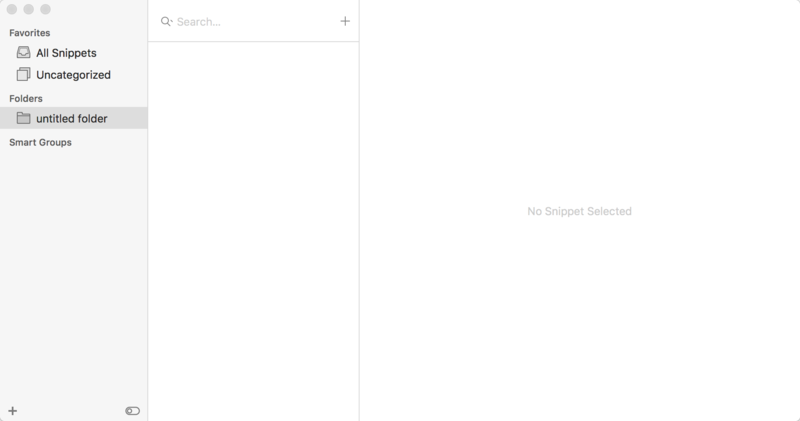800x421 pixels.
Task: Collapse the Folders section header
Action: 27,98
